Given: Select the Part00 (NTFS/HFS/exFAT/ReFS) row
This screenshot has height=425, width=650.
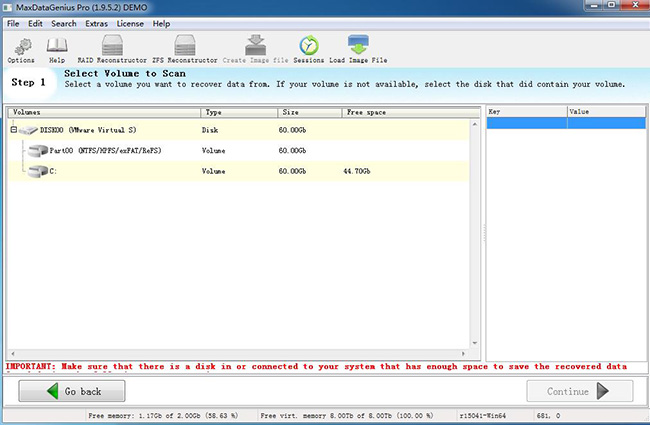Looking at the screenshot, I should point(238,151).
